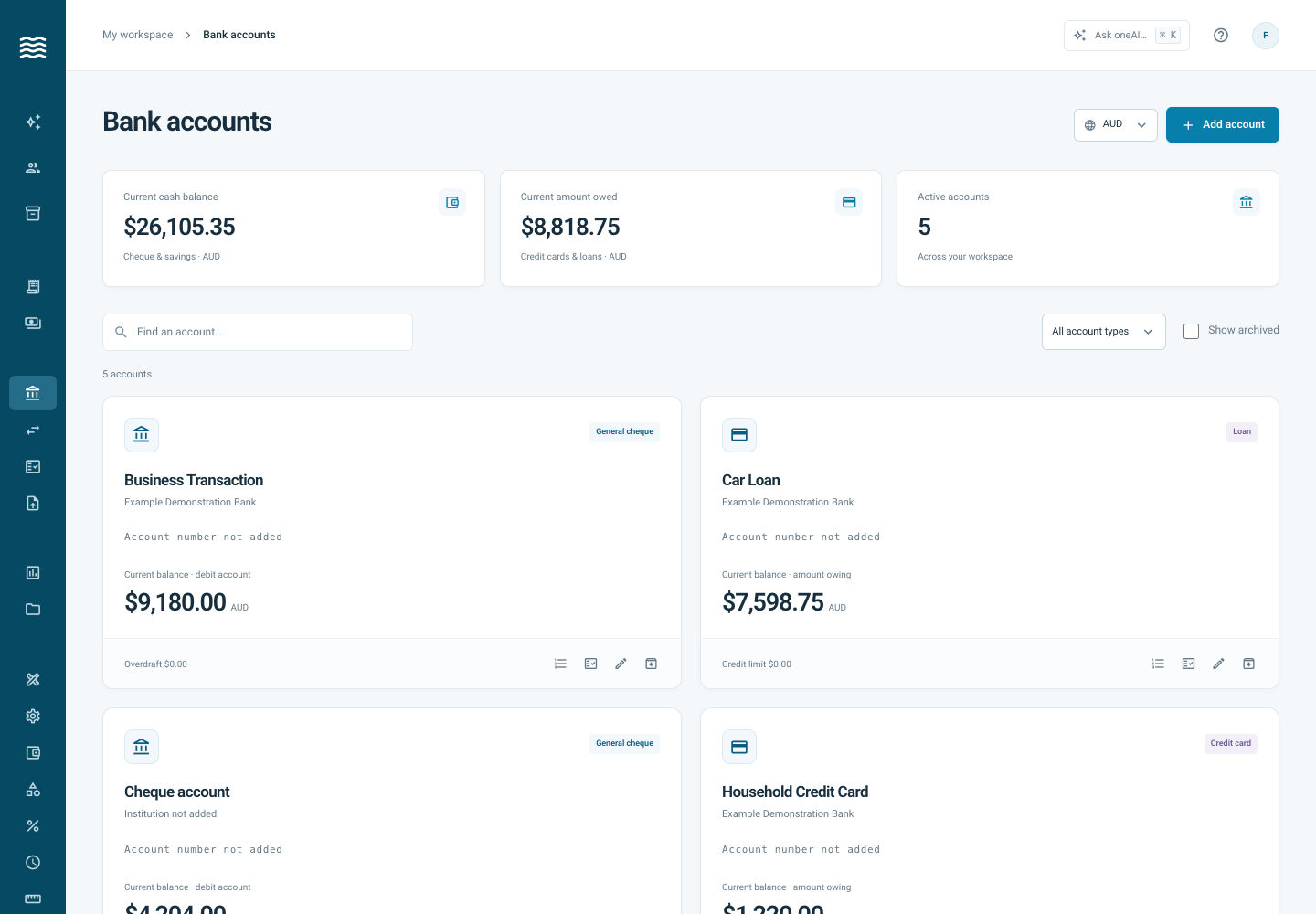The height and width of the screenshot is (914, 1316).
Task: Open the design tools sidebar icon
Action: click(33, 679)
